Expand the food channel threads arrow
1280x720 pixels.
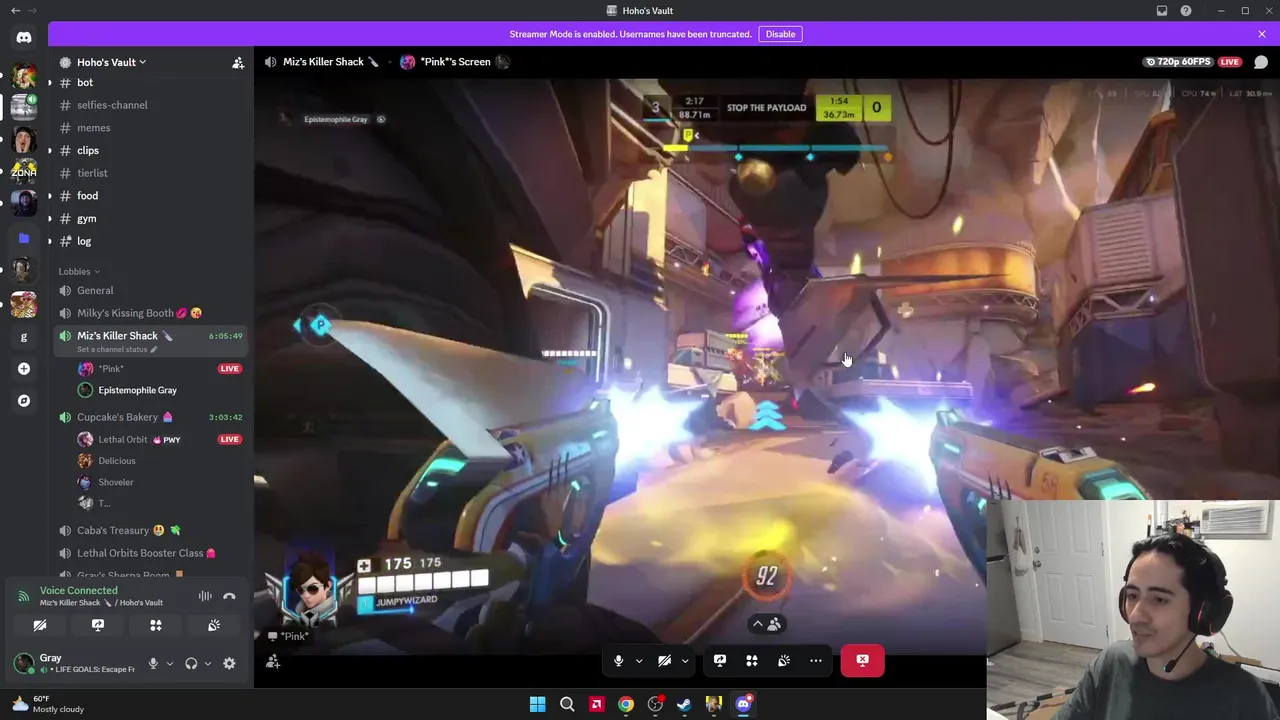click(x=49, y=196)
